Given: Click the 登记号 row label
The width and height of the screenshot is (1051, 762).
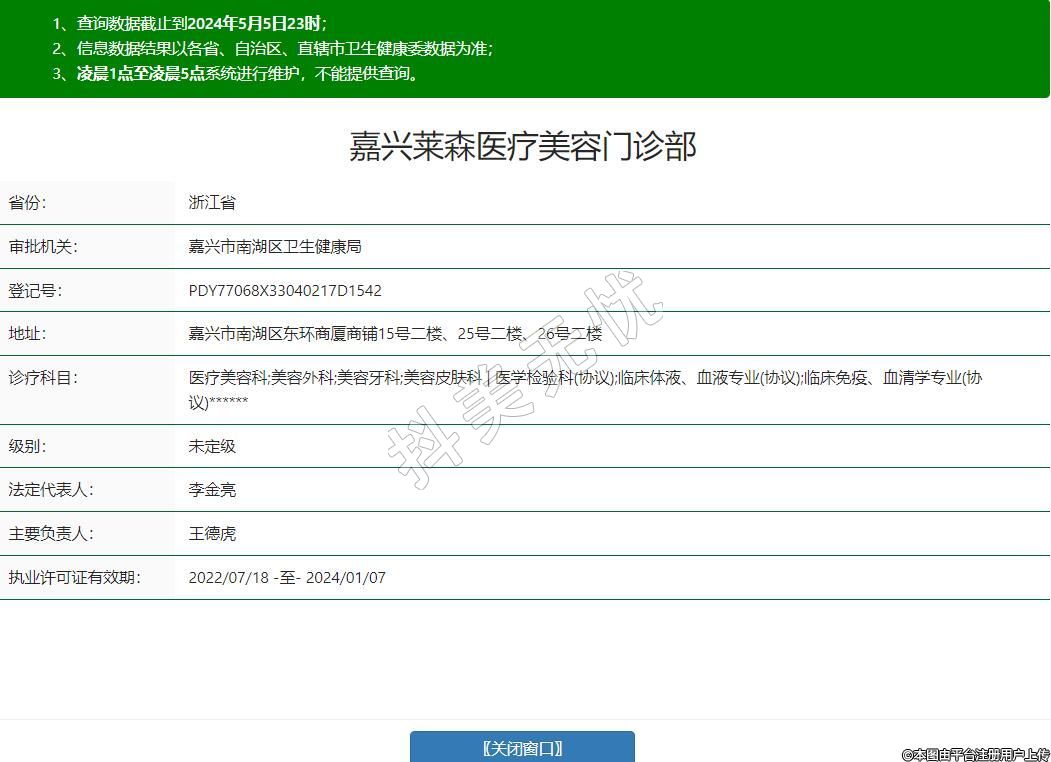Looking at the screenshot, I should [x=35, y=290].
